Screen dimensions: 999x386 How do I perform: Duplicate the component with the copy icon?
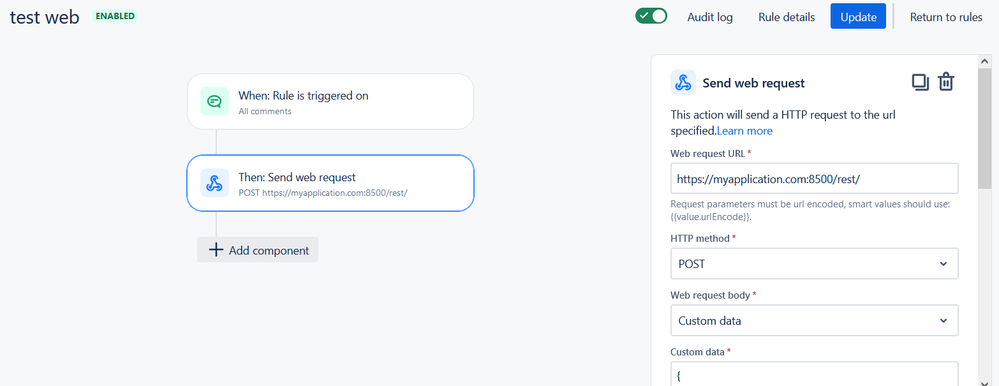click(920, 83)
